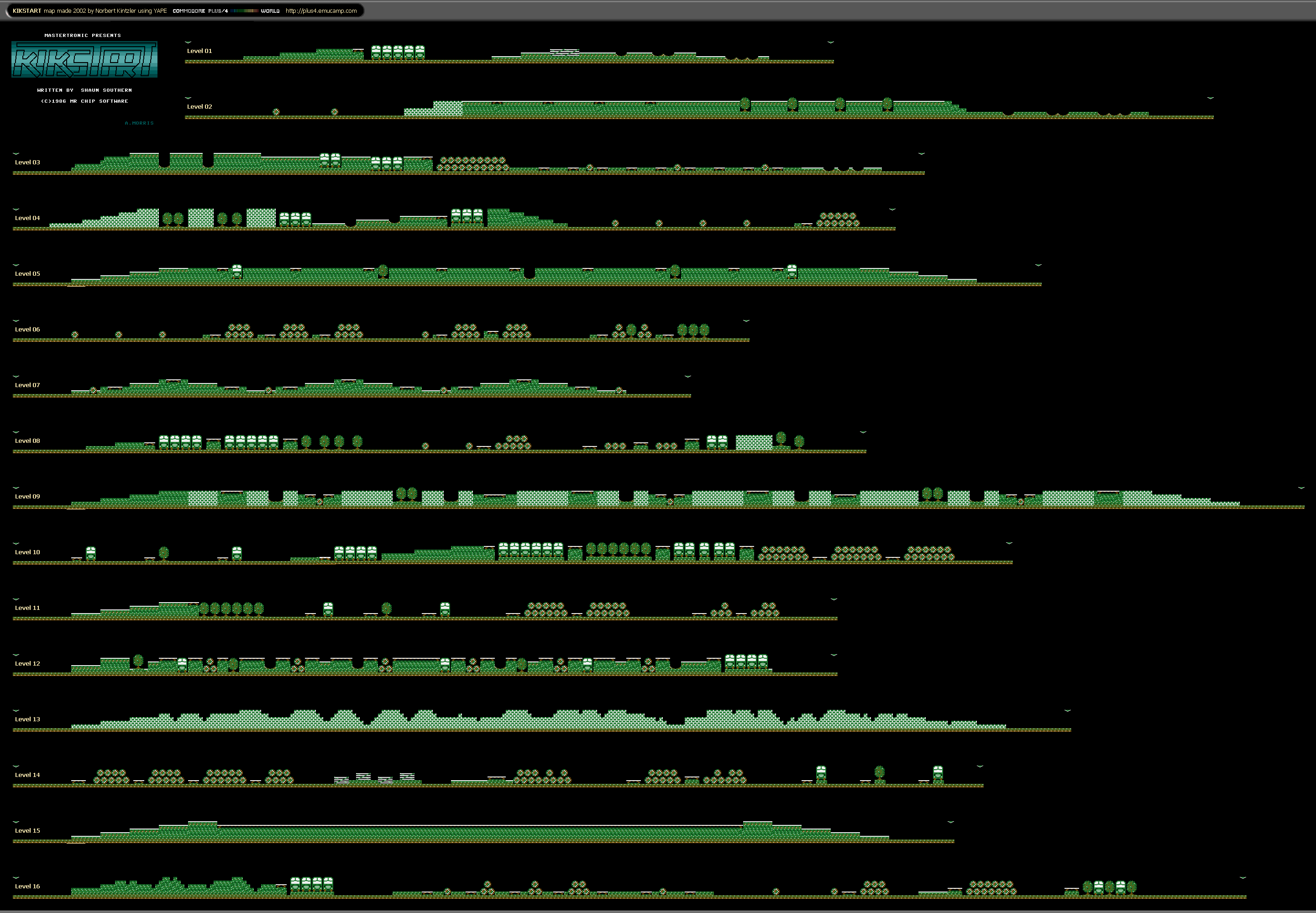The width and height of the screenshot is (1316, 913).
Task: Click the 'Level 07' label
Action: coord(27,385)
